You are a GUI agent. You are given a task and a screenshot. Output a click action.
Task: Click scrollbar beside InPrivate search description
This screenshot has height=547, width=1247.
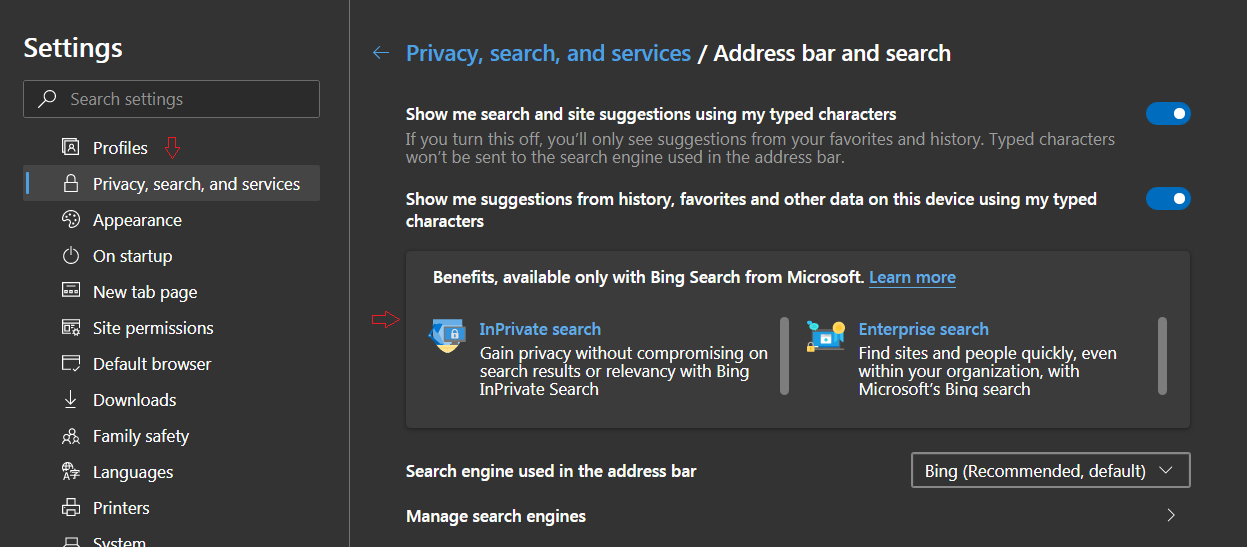coord(784,357)
